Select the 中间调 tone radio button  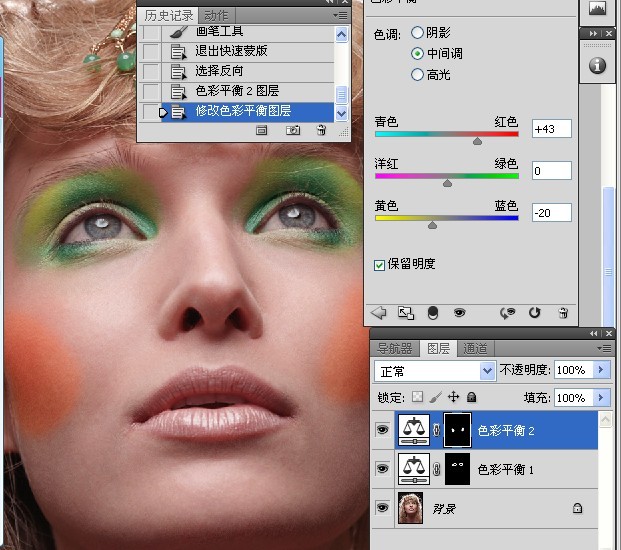pyautogui.click(x=417, y=53)
